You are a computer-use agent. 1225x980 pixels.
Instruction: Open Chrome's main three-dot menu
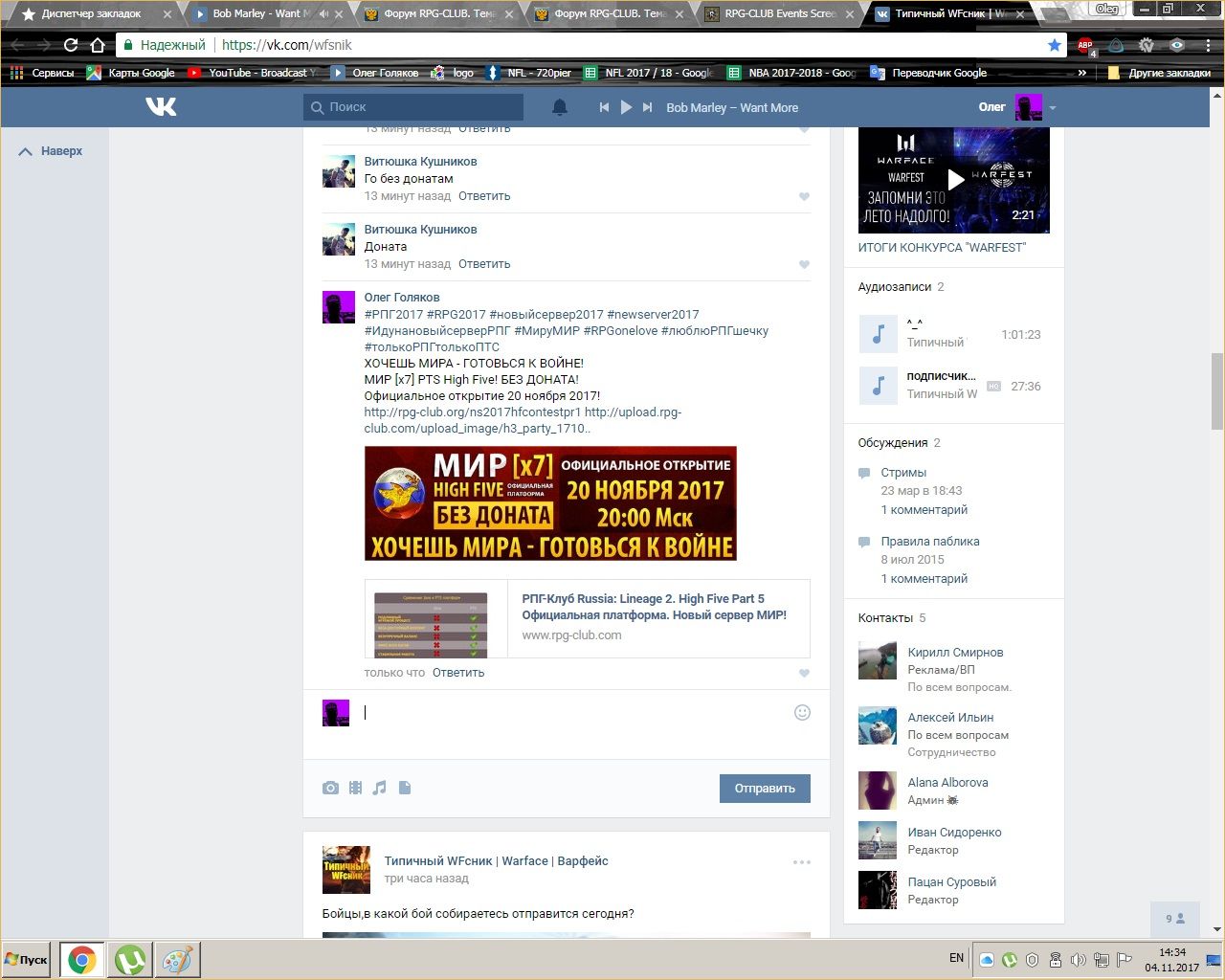click(1208, 45)
